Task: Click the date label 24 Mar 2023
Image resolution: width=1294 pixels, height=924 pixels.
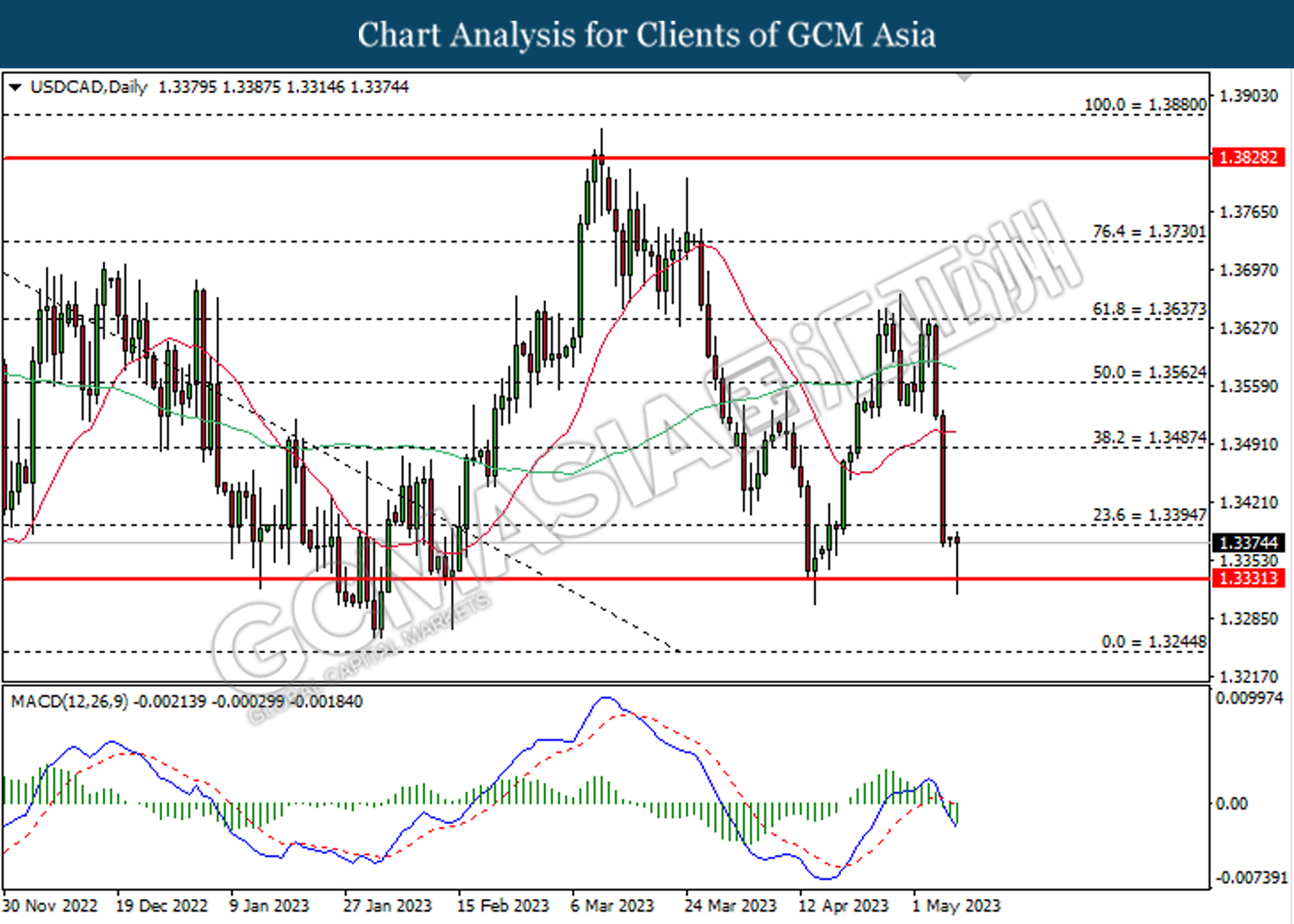Action: [x=731, y=906]
